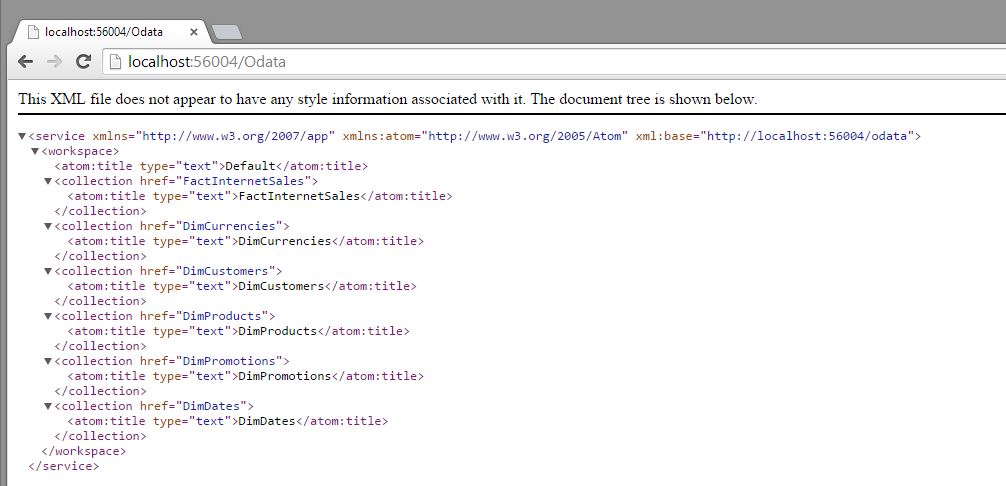This screenshot has width=1006, height=486.
Task: Click the xmlns 2007/app namespace value
Action: pos(235,136)
